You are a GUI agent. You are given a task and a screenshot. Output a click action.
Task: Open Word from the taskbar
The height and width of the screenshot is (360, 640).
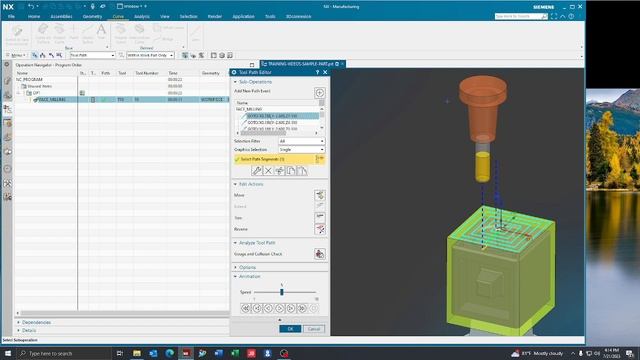point(219,353)
